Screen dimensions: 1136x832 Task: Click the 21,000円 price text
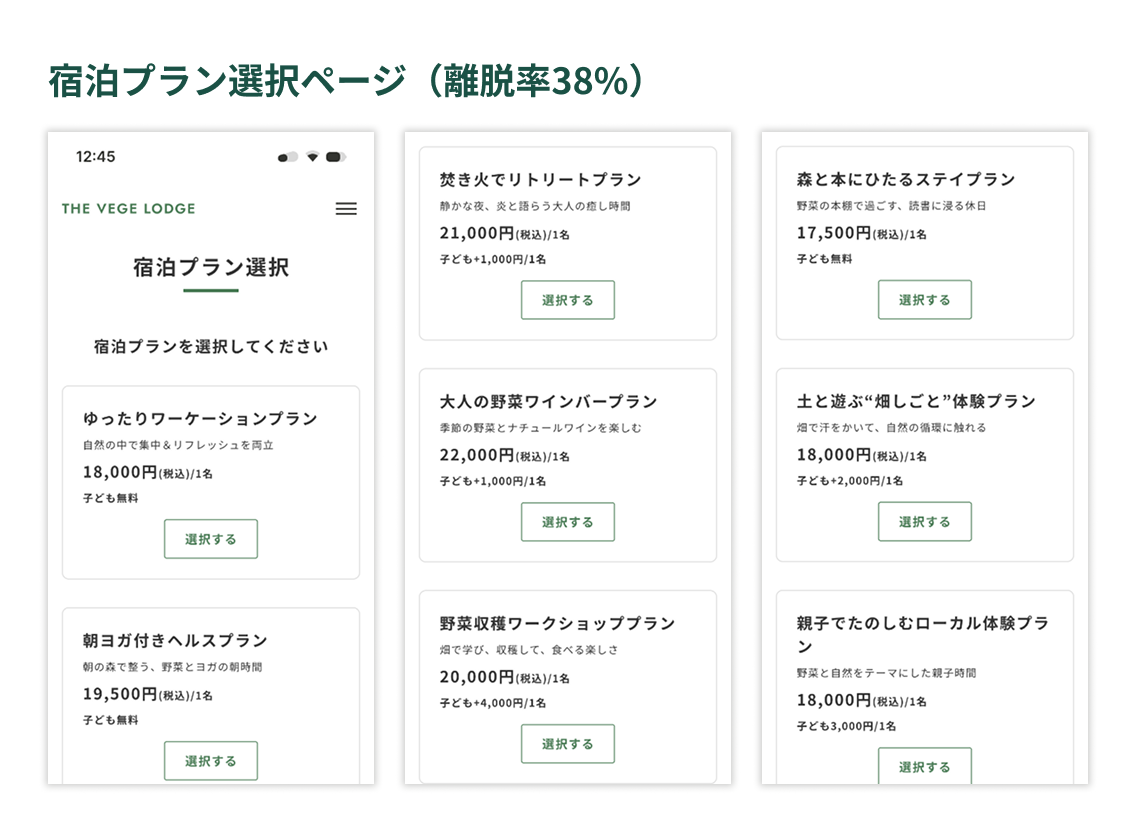[x=477, y=233]
